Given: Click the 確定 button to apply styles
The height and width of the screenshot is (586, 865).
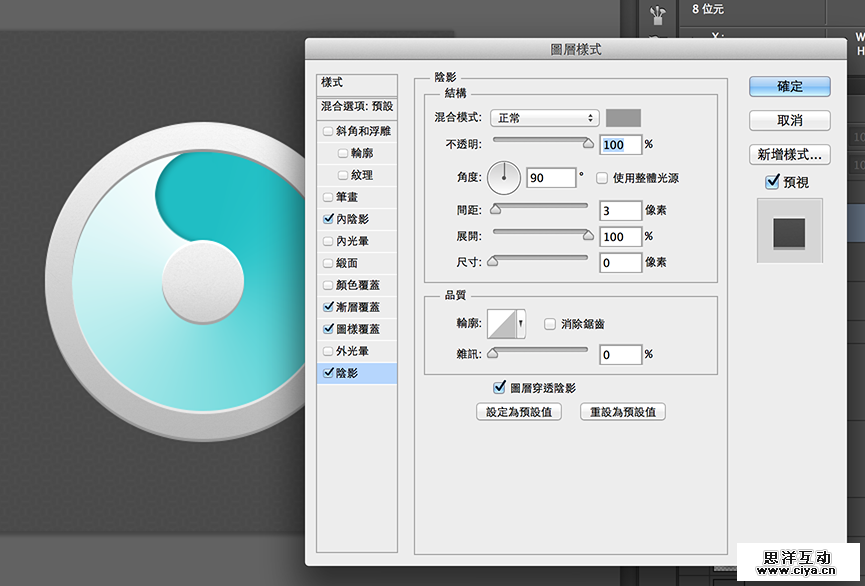Looking at the screenshot, I should click(x=789, y=86).
